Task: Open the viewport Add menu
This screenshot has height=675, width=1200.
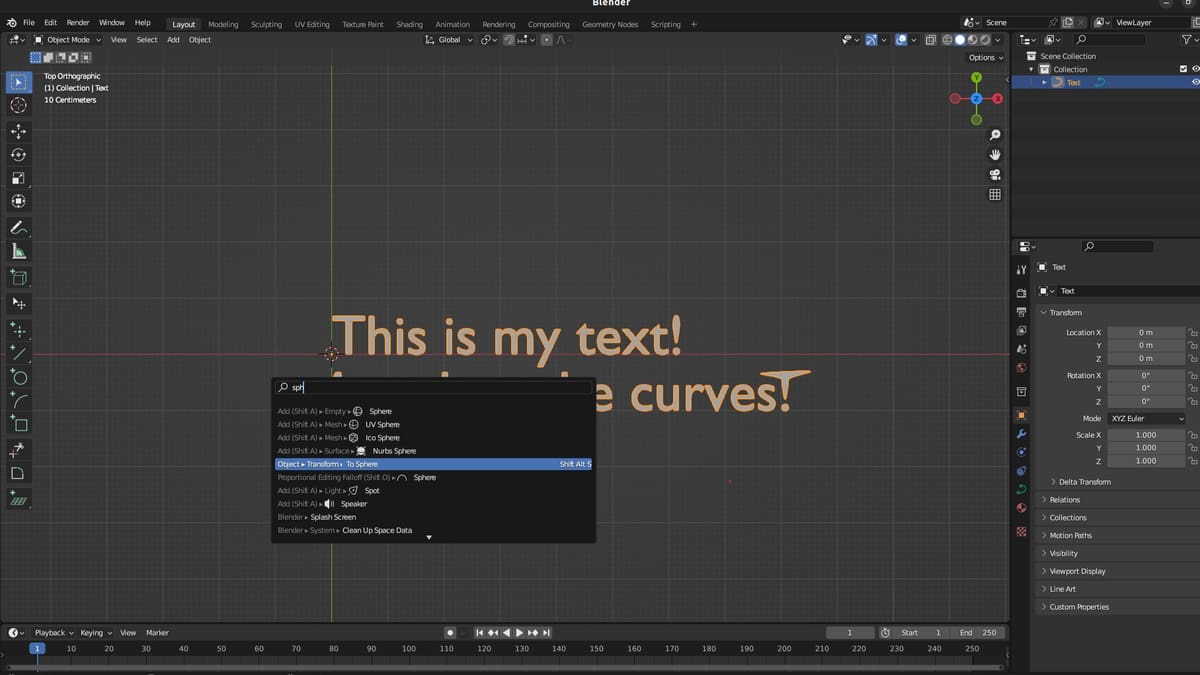Action: tap(173, 40)
